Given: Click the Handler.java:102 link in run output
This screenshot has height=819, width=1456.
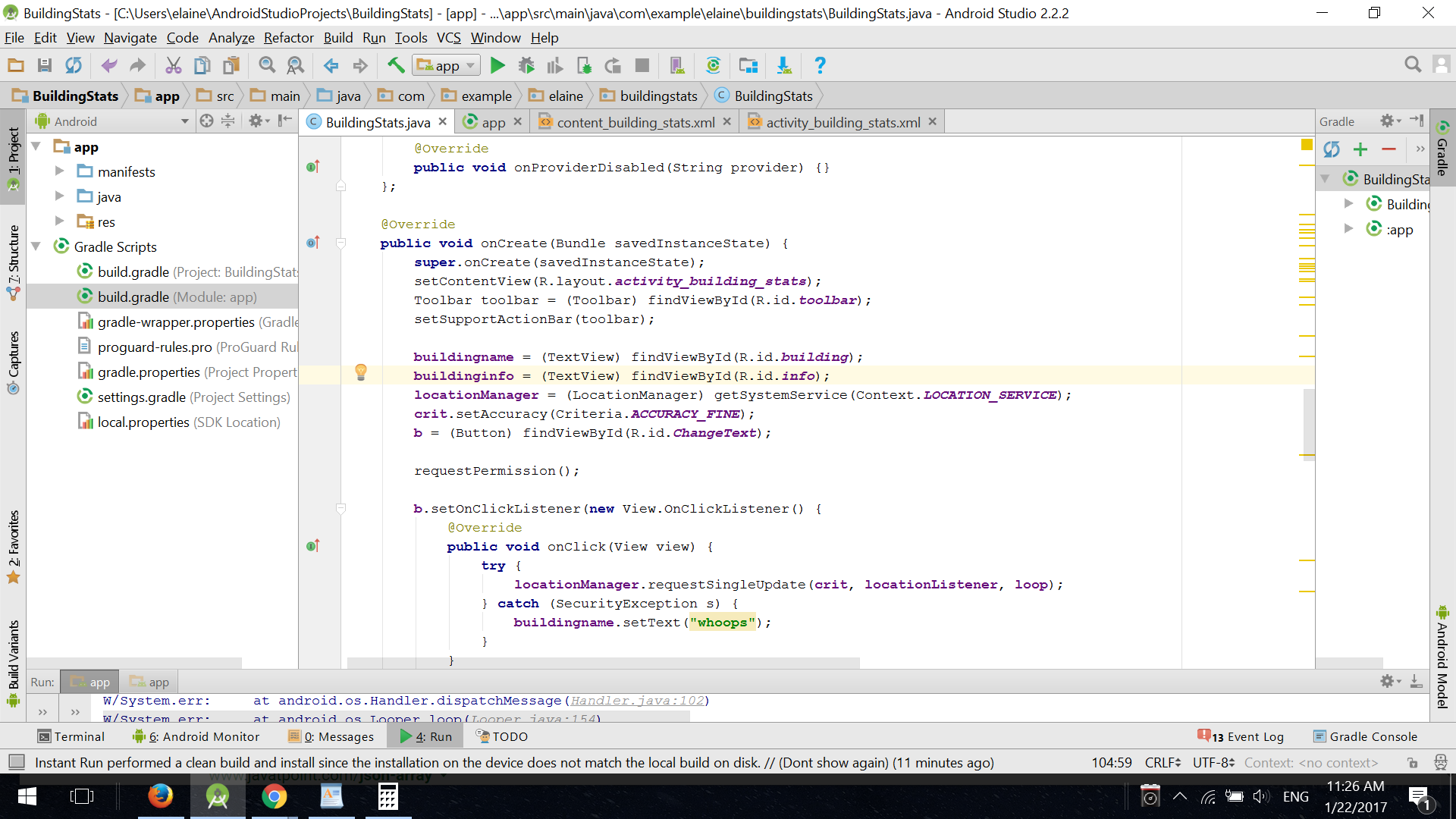Looking at the screenshot, I should click(637, 701).
